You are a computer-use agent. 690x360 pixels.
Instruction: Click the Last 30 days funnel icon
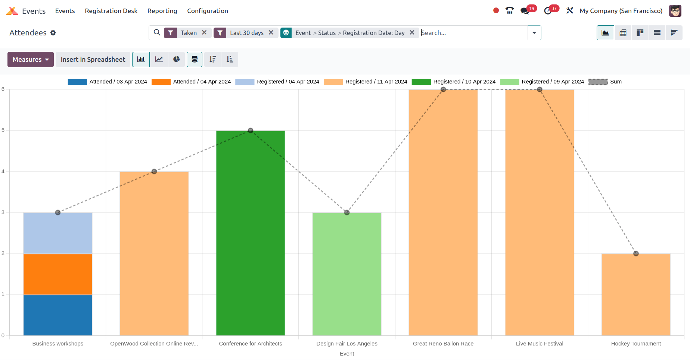coord(220,33)
